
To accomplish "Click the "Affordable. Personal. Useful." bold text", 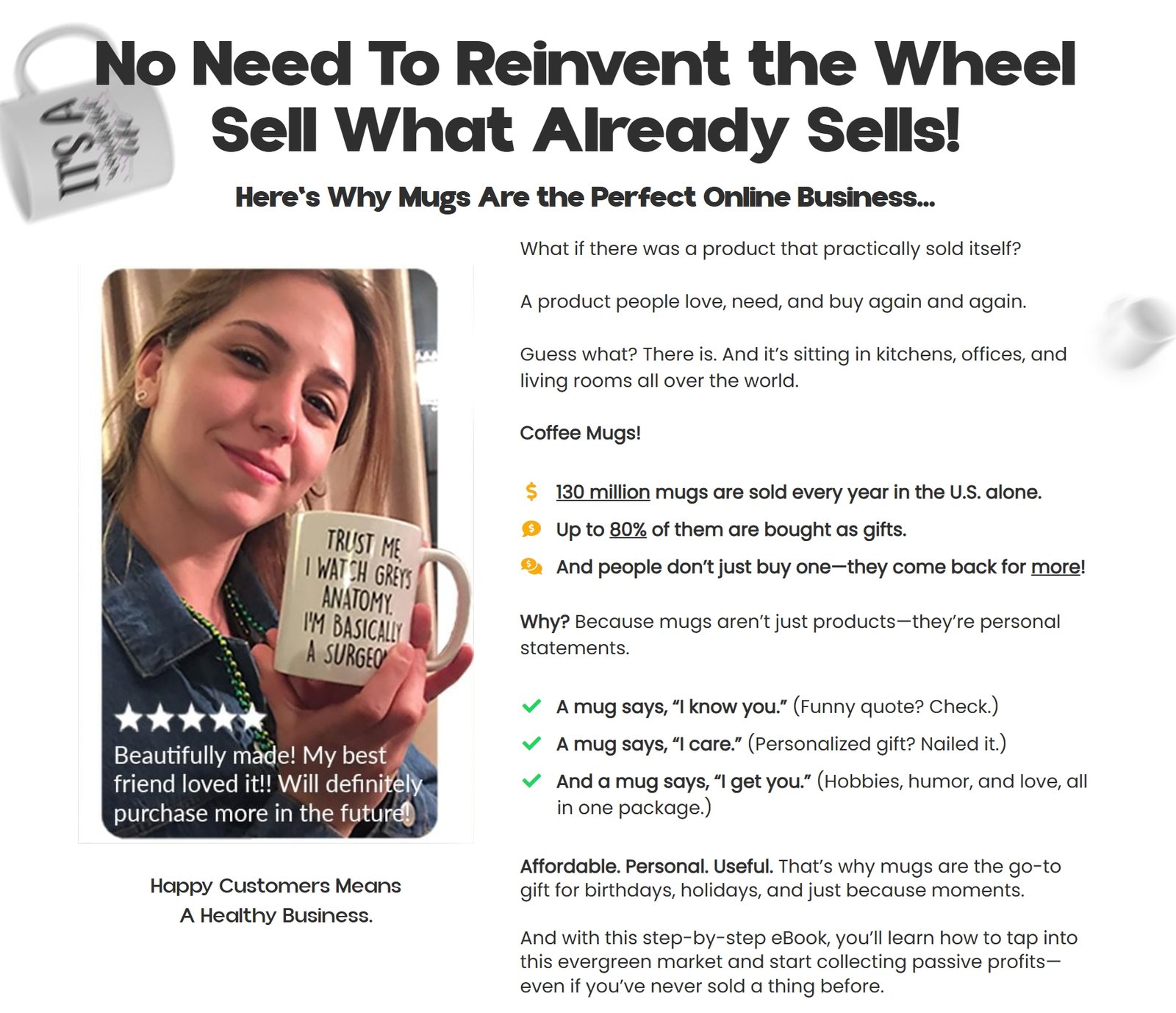I will point(646,866).
